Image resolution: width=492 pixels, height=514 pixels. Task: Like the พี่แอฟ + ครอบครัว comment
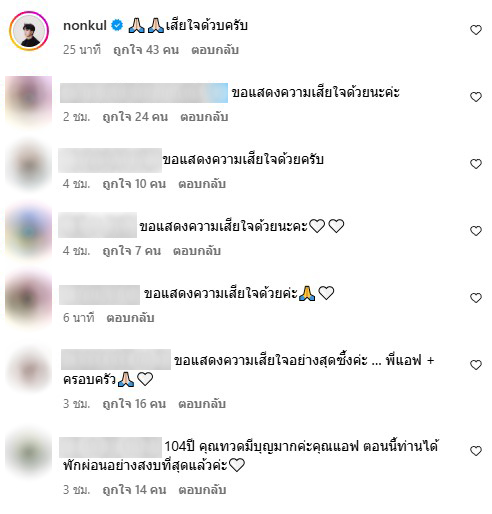(x=476, y=365)
